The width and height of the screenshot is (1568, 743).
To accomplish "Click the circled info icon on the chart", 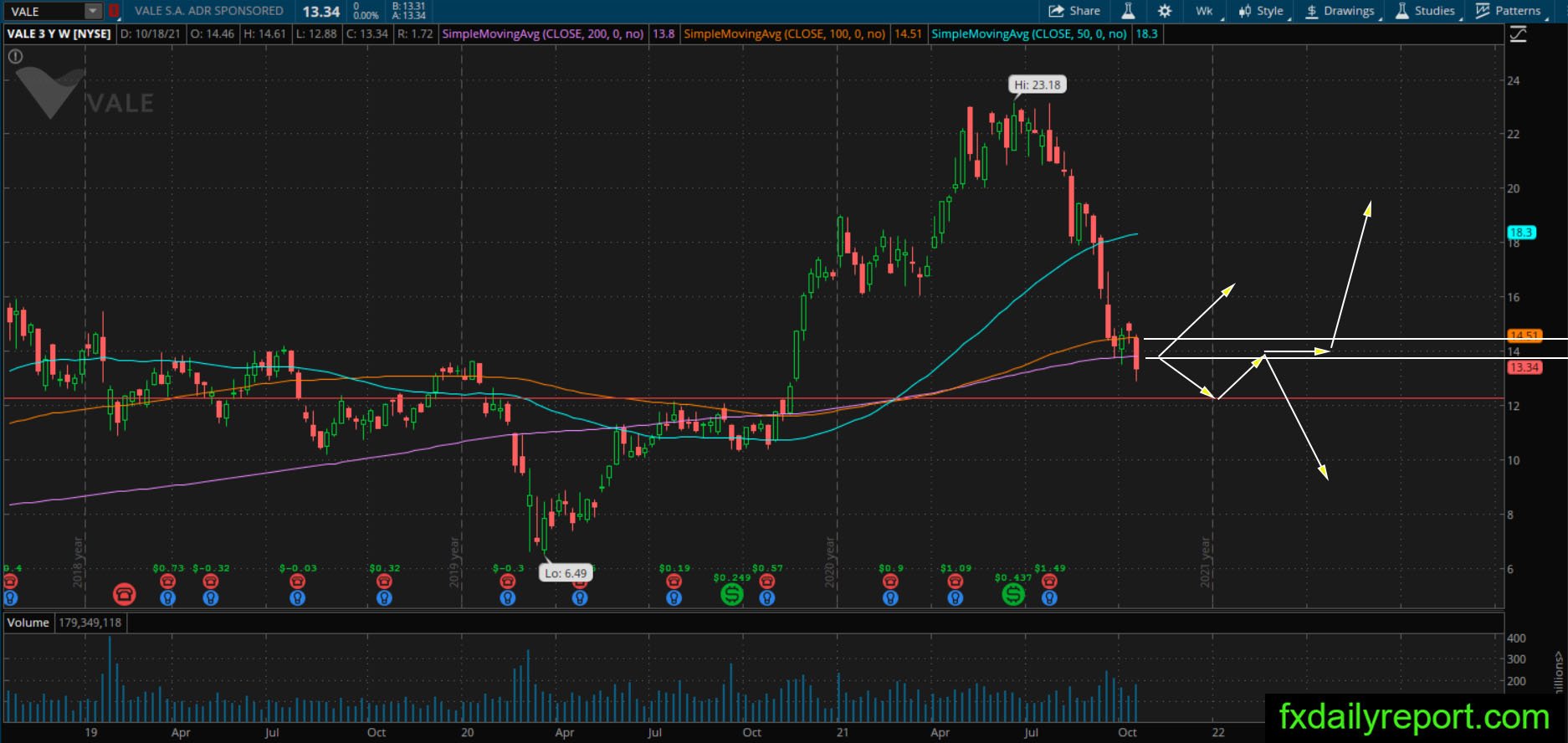I will [x=15, y=57].
